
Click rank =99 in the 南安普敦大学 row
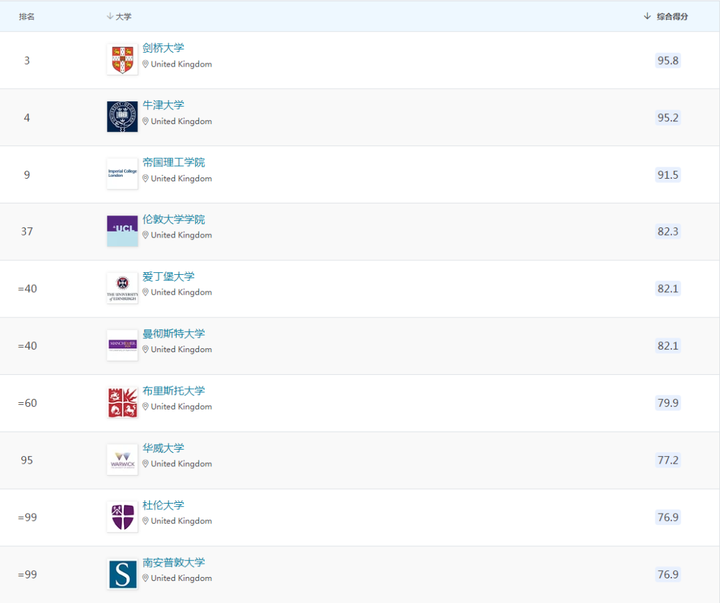(27, 575)
